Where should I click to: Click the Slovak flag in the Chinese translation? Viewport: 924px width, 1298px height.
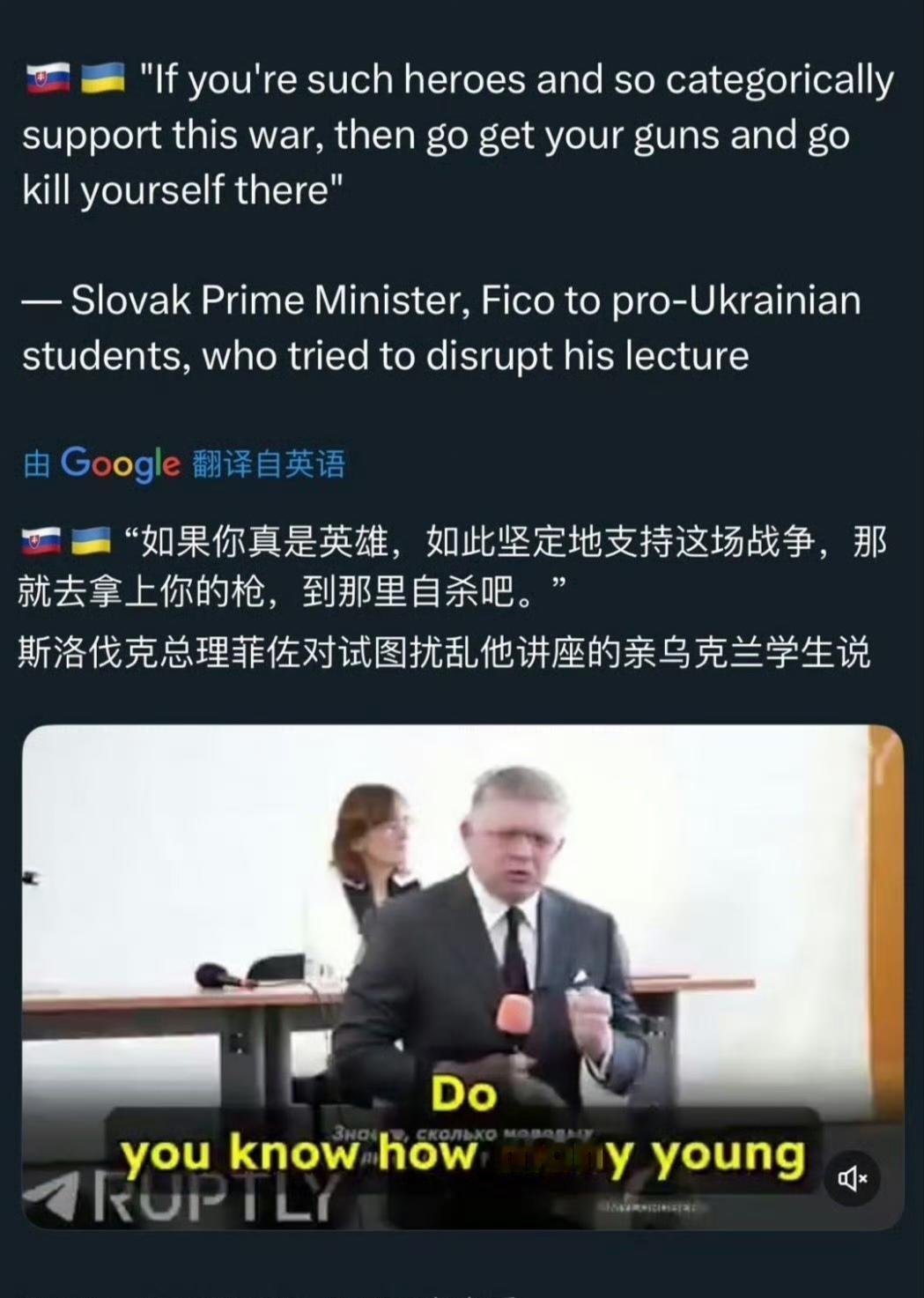[x=41, y=541]
